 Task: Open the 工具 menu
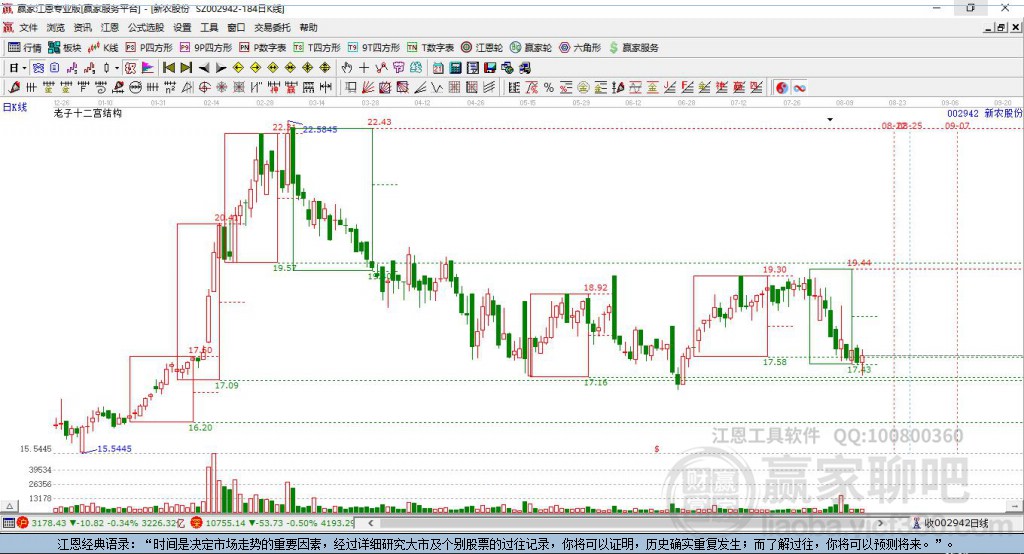[209, 27]
